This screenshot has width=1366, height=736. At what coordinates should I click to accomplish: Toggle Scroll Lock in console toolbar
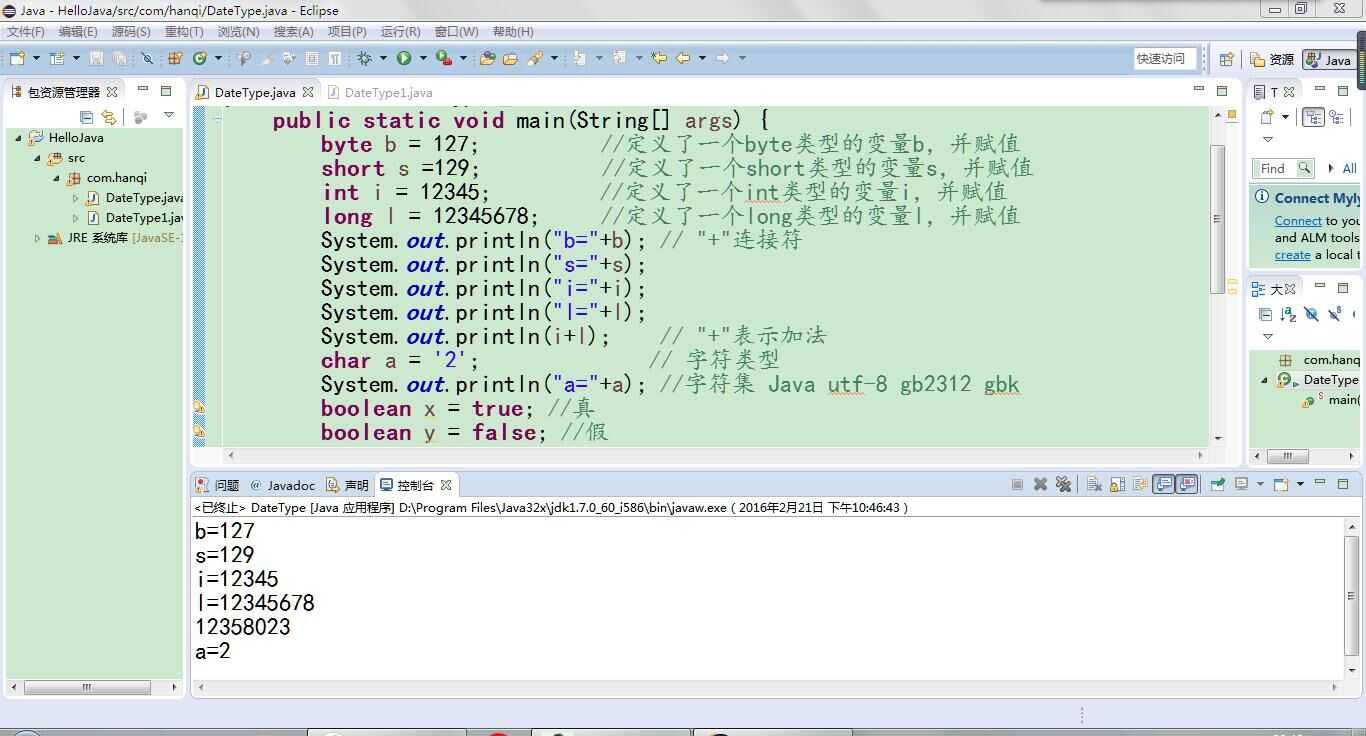pyautogui.click(x=1117, y=484)
